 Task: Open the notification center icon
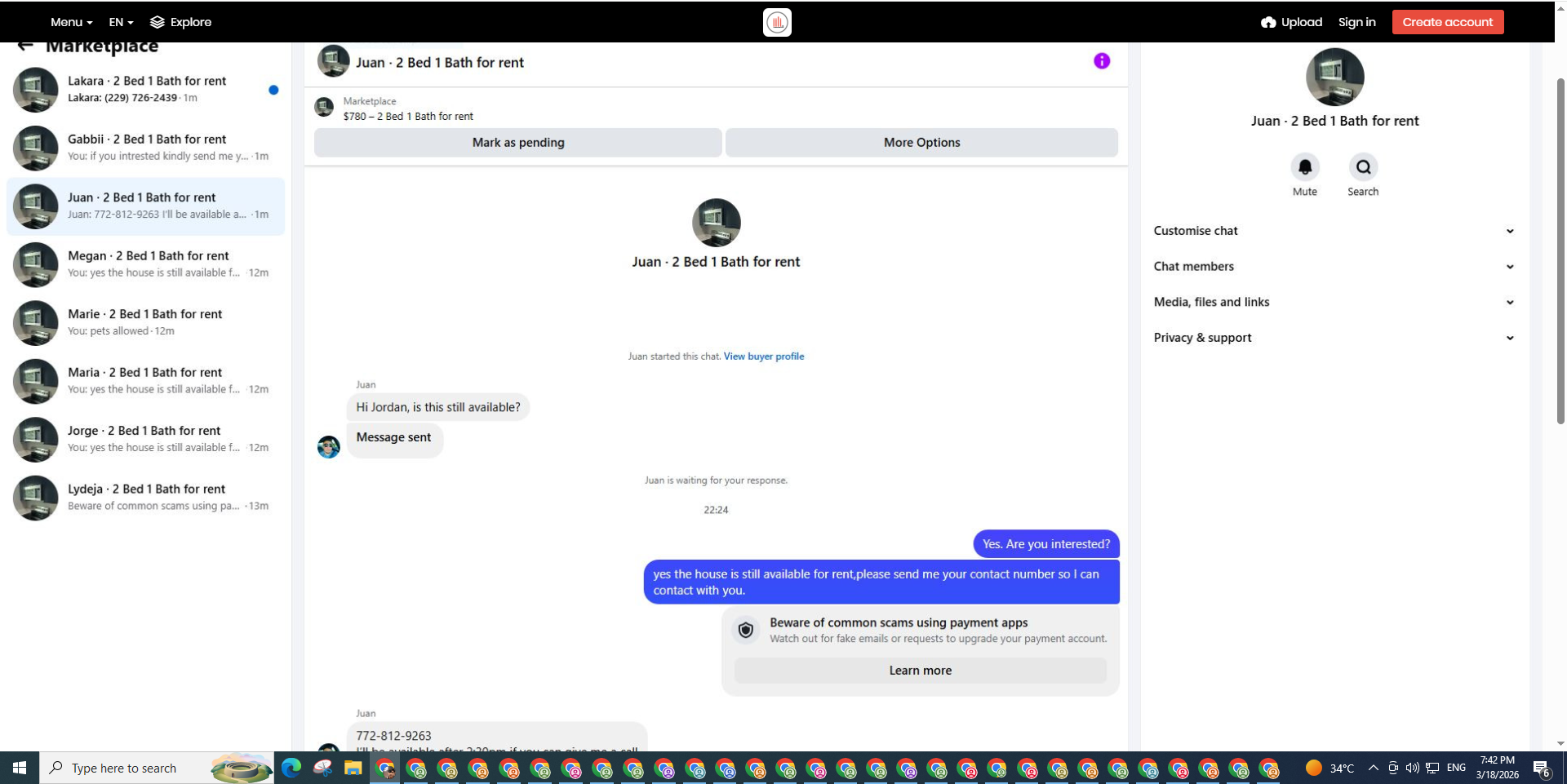coord(1541,768)
